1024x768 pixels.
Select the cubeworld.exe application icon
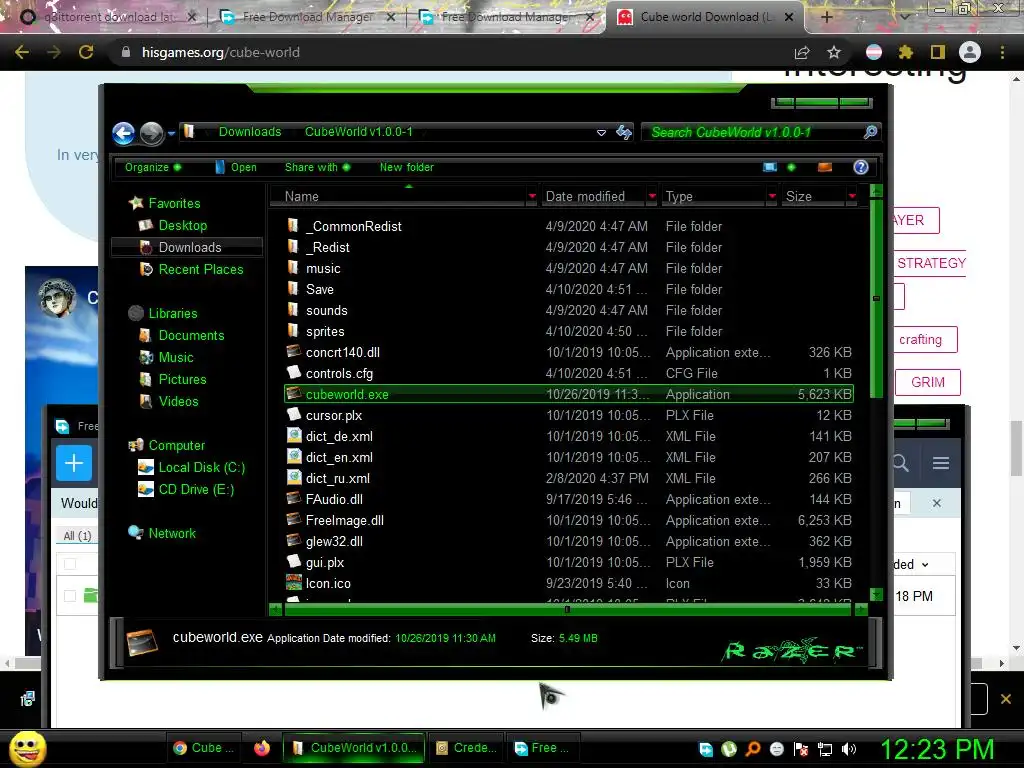[x=294, y=394]
